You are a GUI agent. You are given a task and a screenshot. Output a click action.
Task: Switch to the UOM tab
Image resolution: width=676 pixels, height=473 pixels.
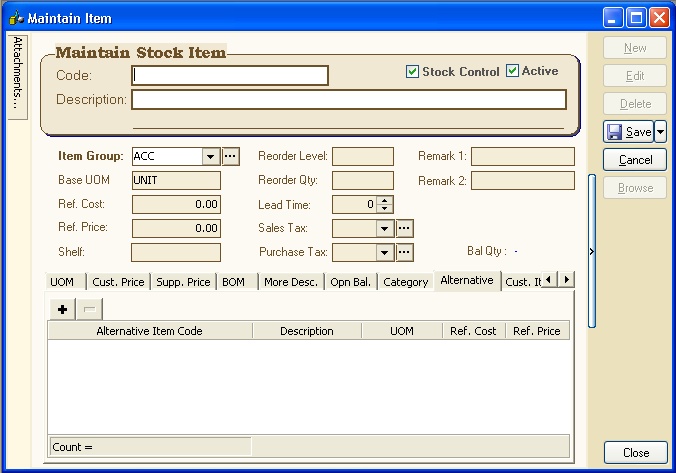pyautogui.click(x=65, y=282)
